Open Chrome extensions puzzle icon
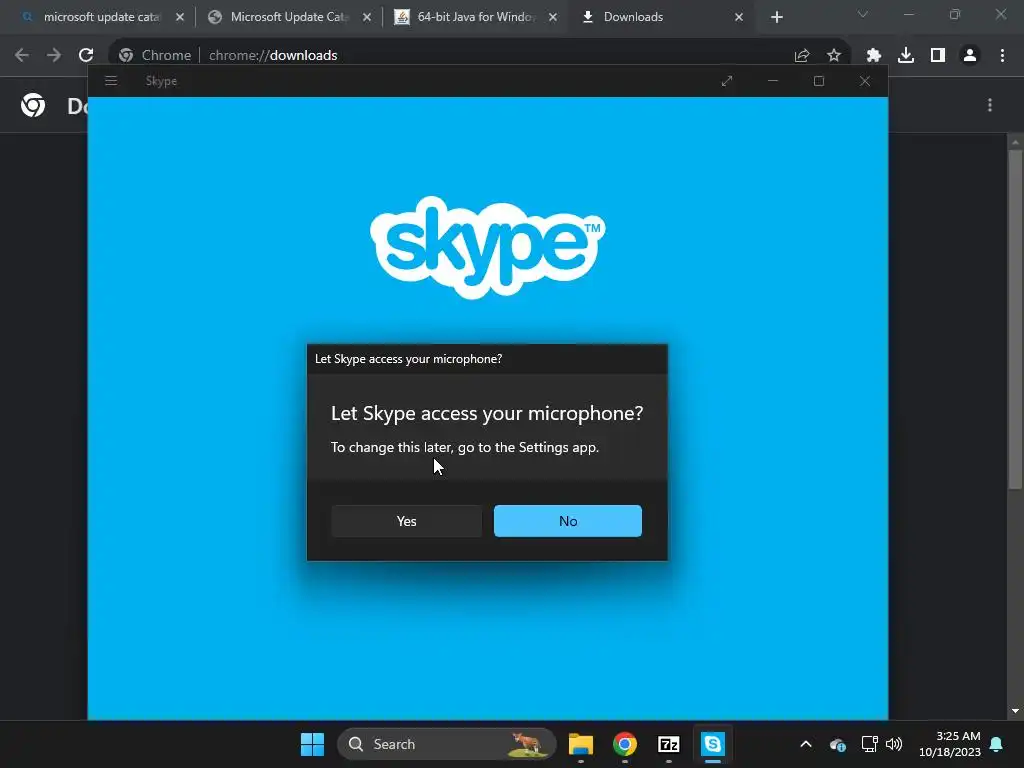This screenshot has height=768, width=1024. (874, 56)
